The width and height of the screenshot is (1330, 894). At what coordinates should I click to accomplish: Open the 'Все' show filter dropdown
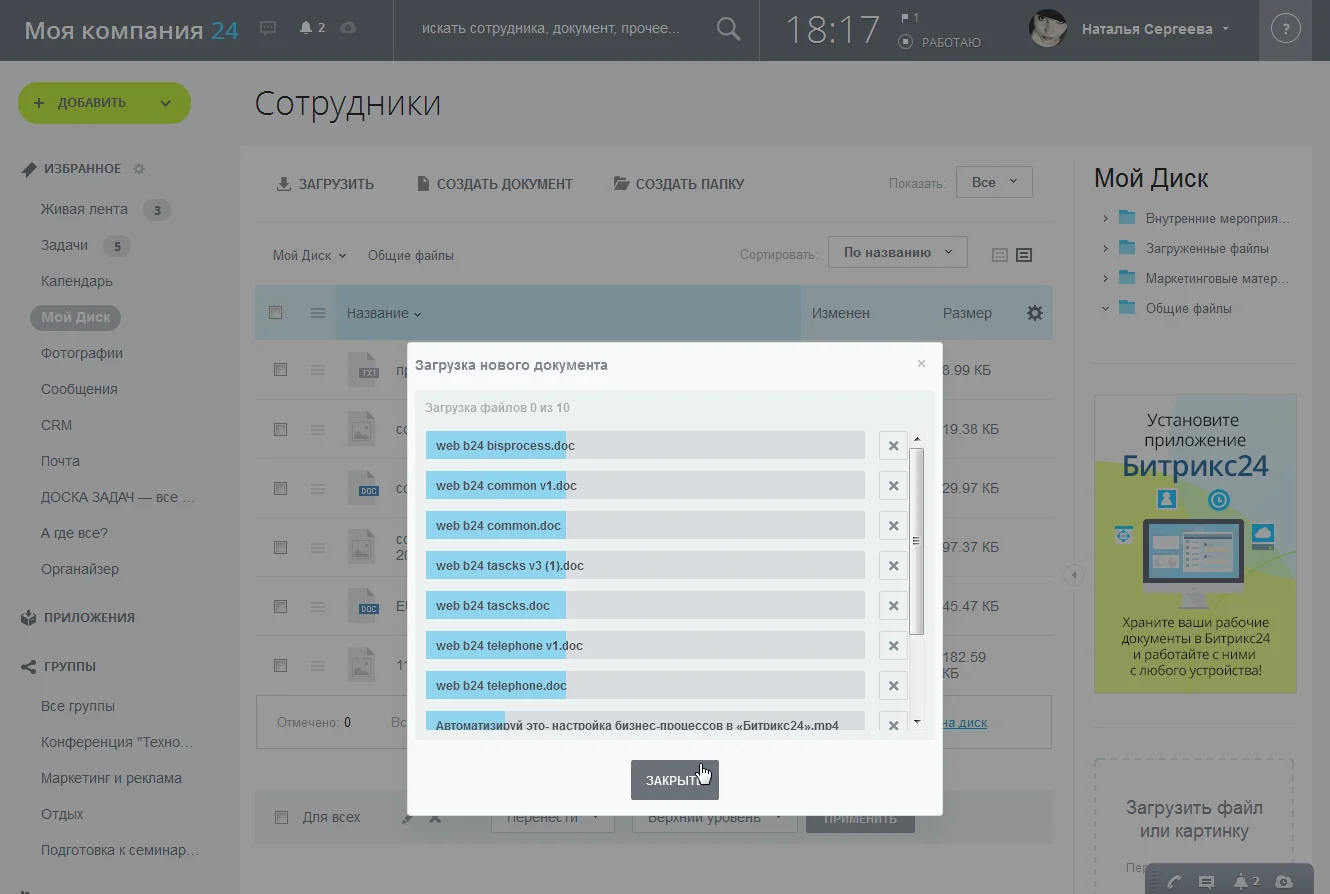[x=994, y=182]
